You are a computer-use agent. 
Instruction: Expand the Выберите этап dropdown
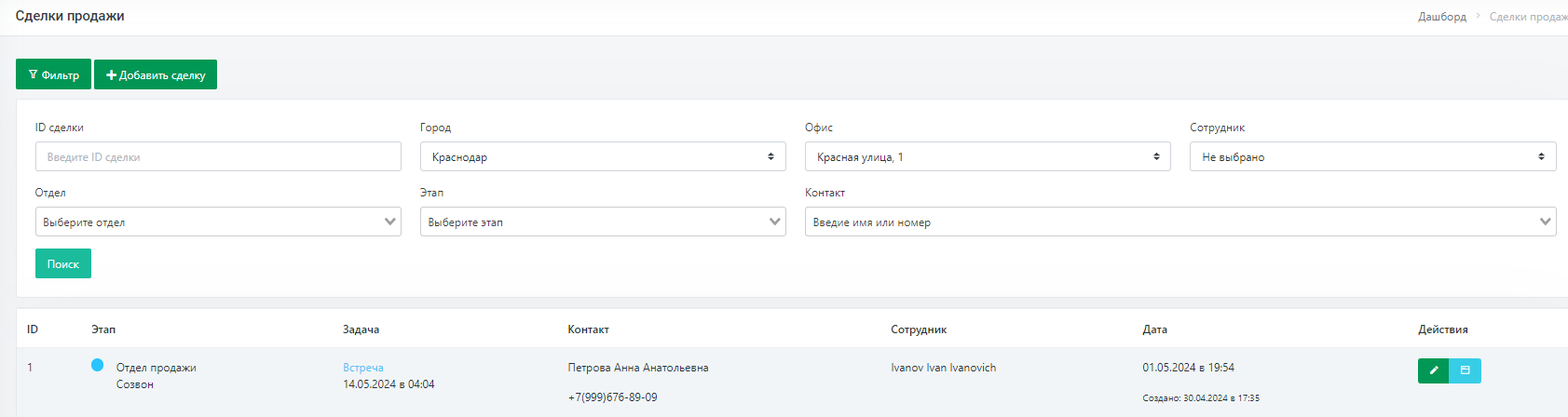[x=603, y=222]
